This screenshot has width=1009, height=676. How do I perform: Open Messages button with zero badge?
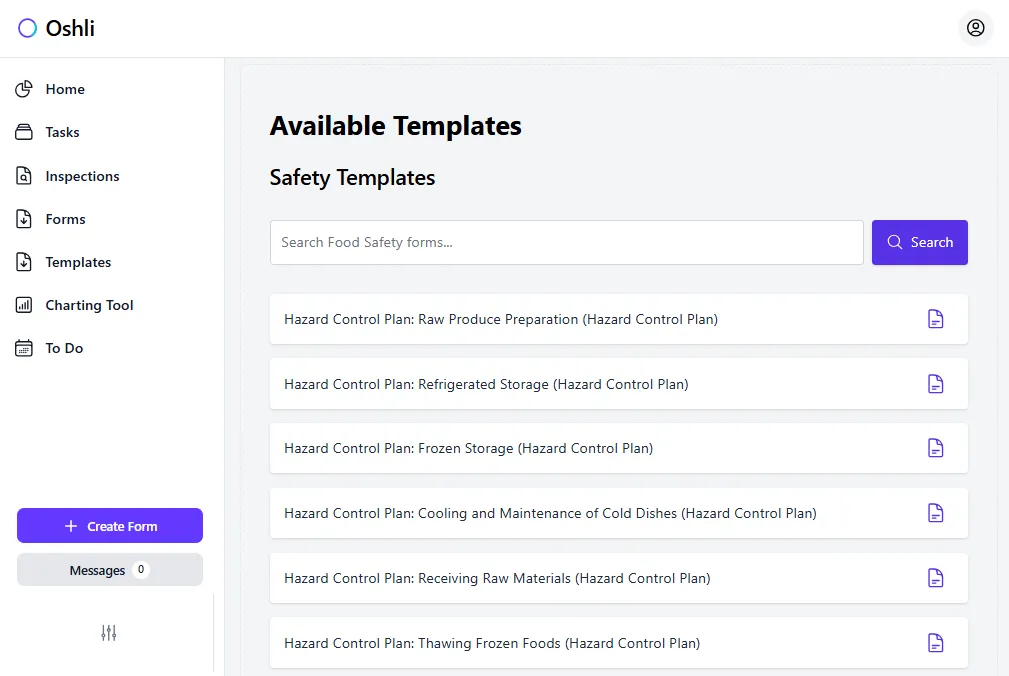point(109,570)
